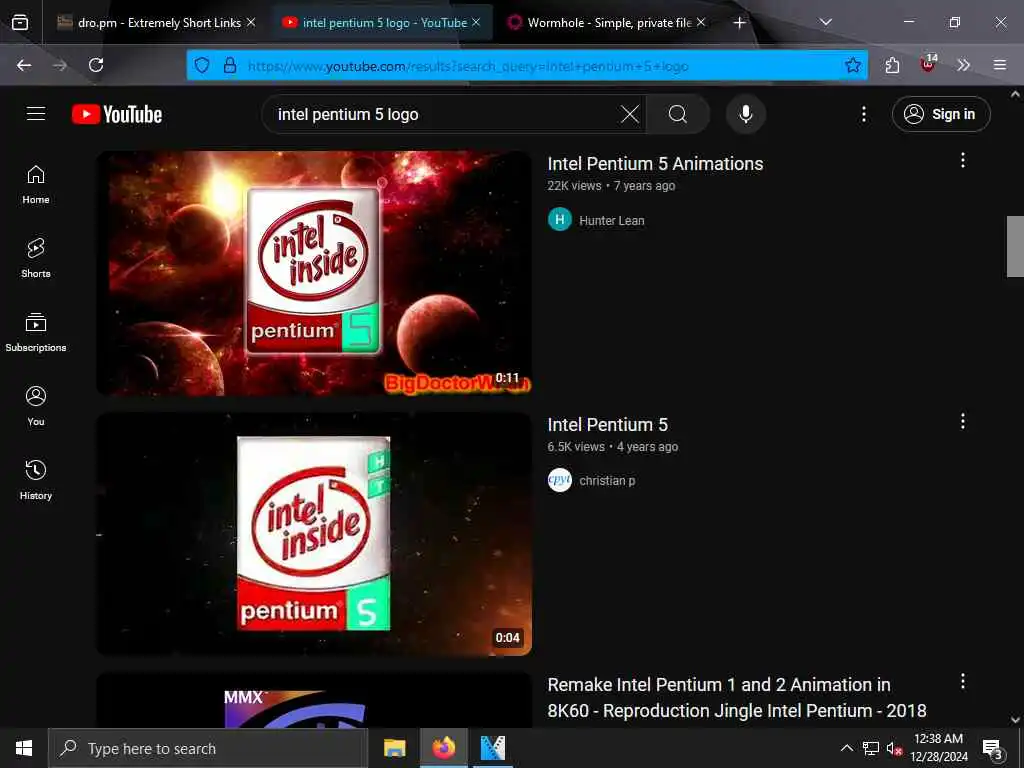Open title link Intel Pentium 5
1024x768 pixels.
[x=607, y=424]
